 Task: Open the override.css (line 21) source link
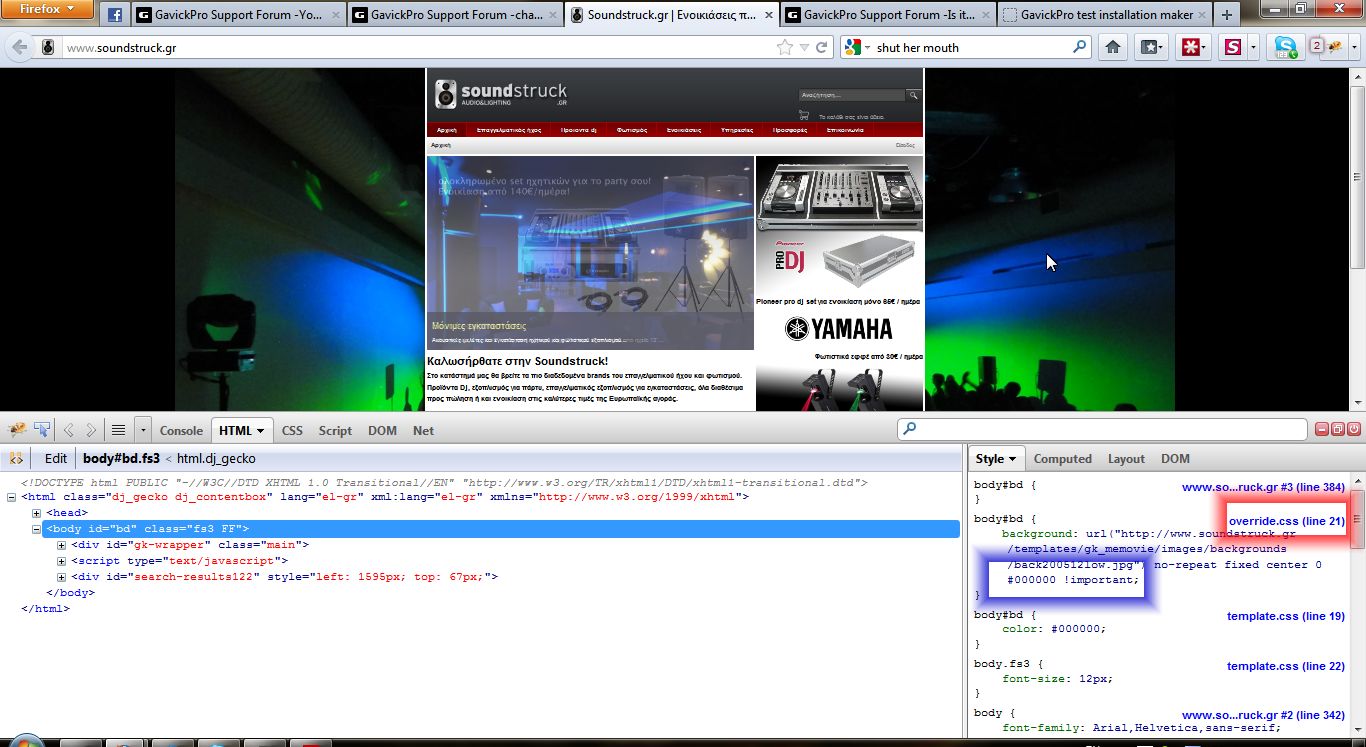[1286, 521]
